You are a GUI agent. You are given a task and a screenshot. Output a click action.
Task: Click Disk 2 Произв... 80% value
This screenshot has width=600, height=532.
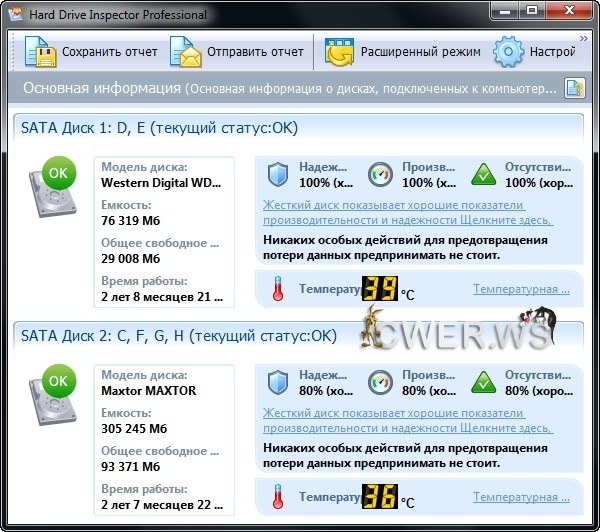429,391
